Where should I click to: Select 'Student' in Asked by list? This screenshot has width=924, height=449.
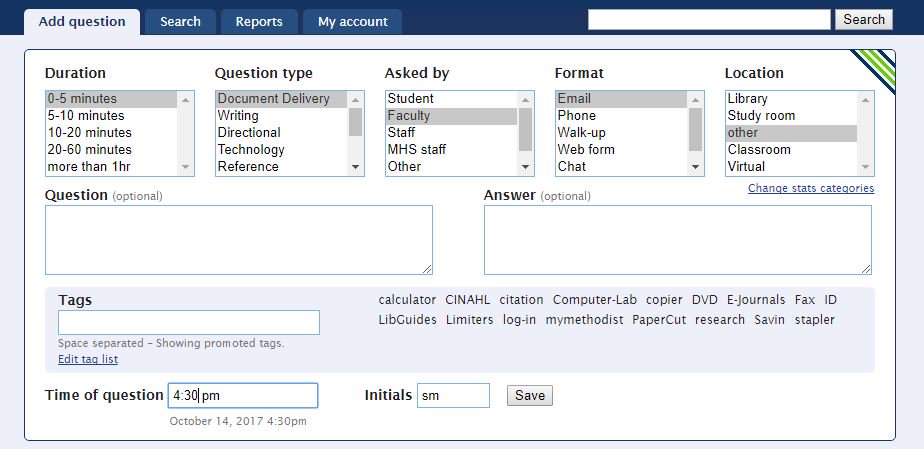[x=451, y=99]
